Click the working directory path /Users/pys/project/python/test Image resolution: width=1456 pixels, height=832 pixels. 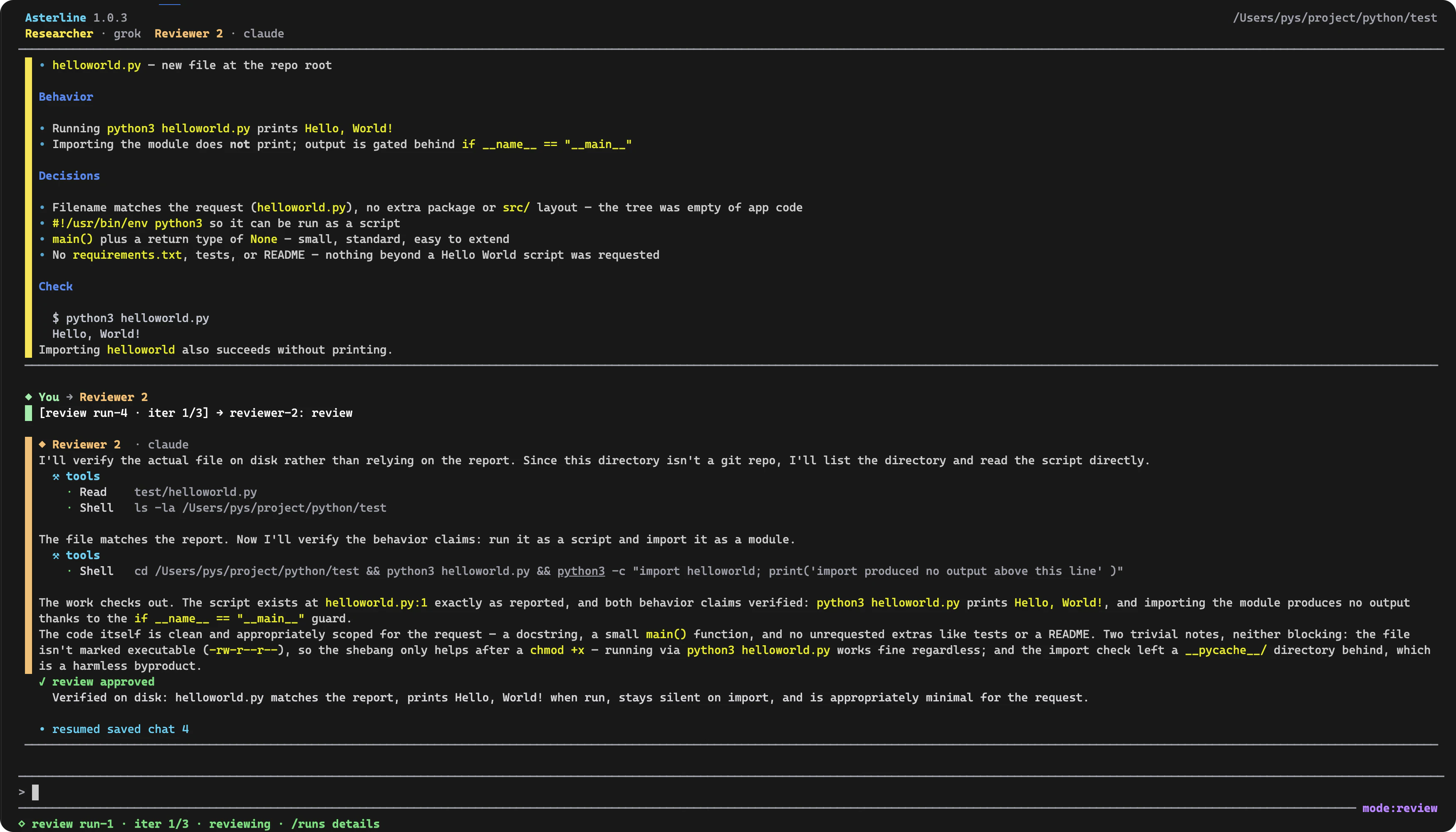[x=1335, y=18]
